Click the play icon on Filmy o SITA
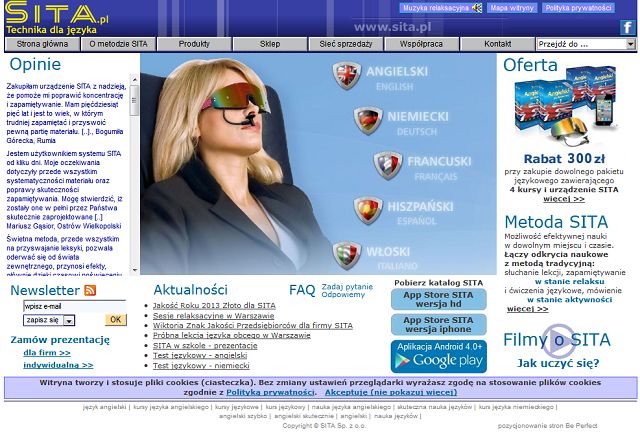 pos(559,340)
